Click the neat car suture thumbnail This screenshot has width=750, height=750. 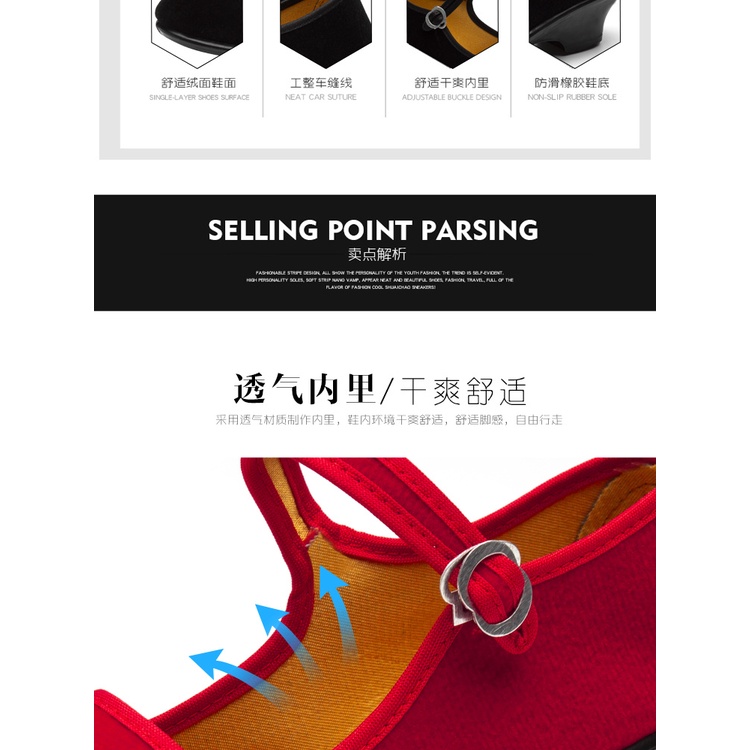[326, 32]
